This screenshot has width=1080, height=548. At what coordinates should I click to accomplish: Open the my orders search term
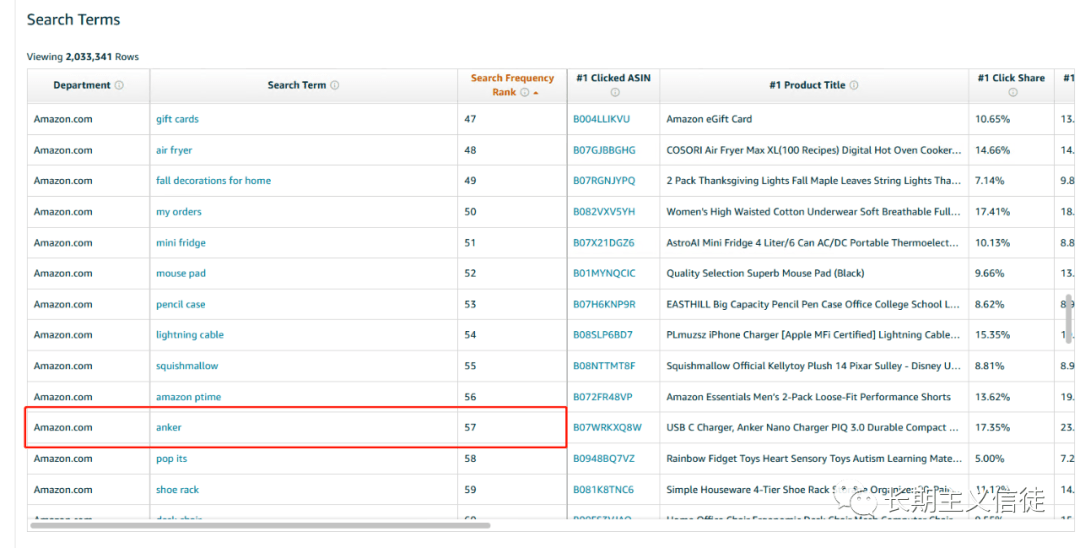click(178, 212)
